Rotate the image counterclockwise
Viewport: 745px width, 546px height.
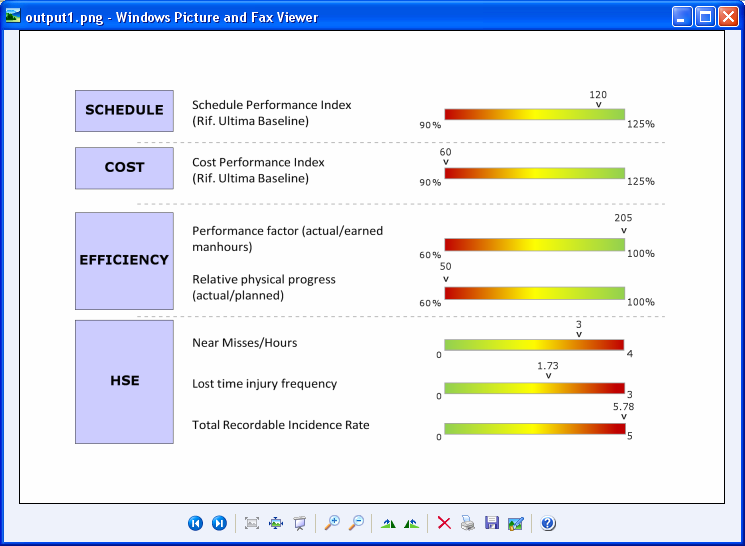(411, 523)
